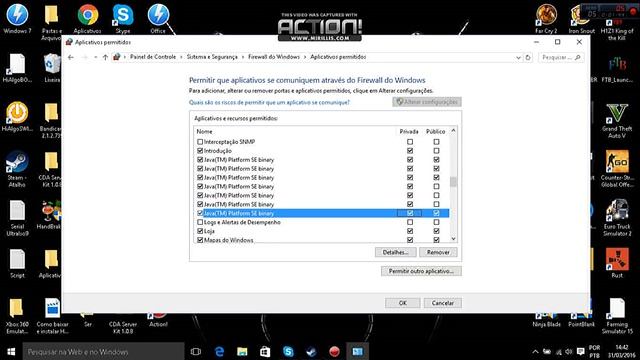Click the Cancelar button
The width and height of the screenshot is (640, 360).
(442, 303)
